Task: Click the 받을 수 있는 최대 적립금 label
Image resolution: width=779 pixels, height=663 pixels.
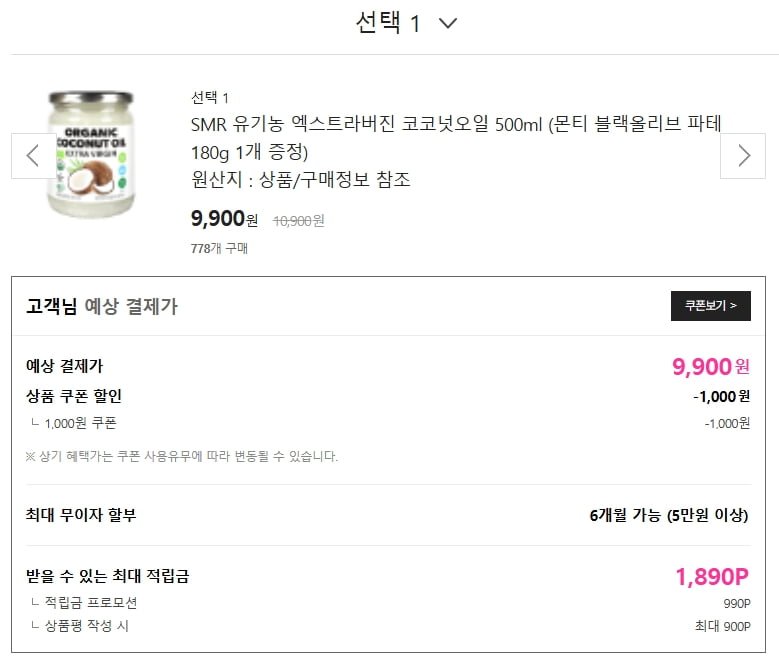Action: coord(107,576)
